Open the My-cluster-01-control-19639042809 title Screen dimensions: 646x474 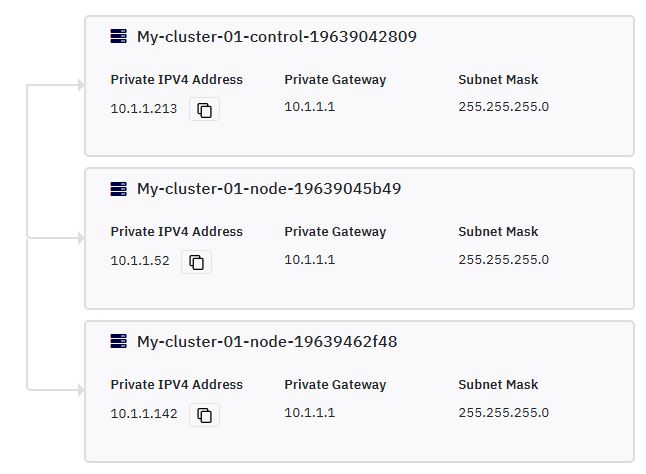277,37
